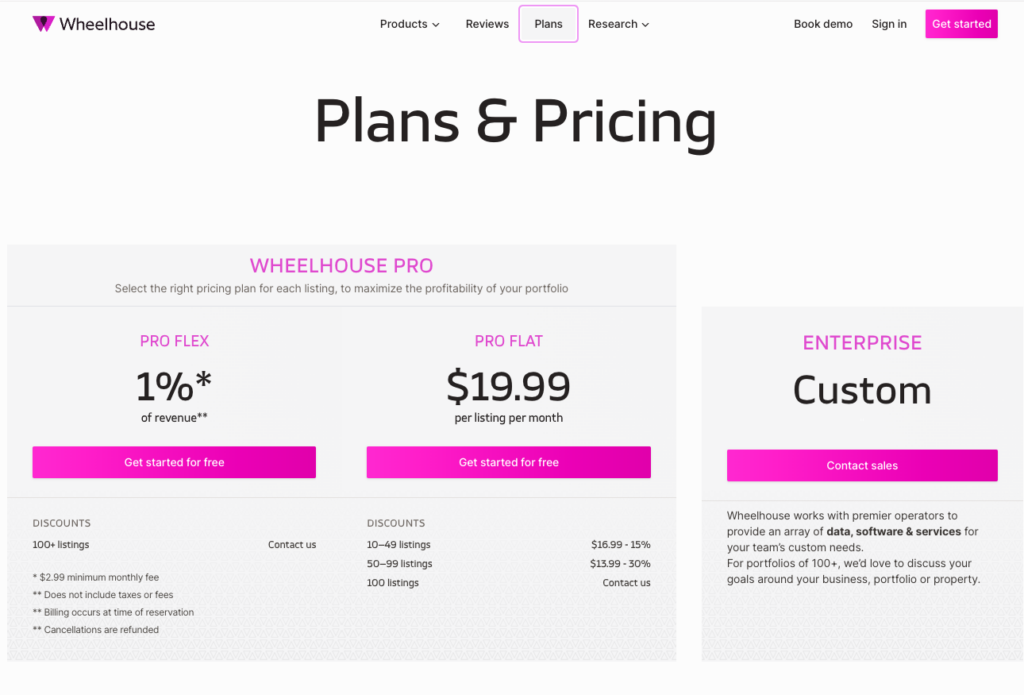Go to the Reviews page
Screen dimensions: 1024x695
(x=487, y=24)
